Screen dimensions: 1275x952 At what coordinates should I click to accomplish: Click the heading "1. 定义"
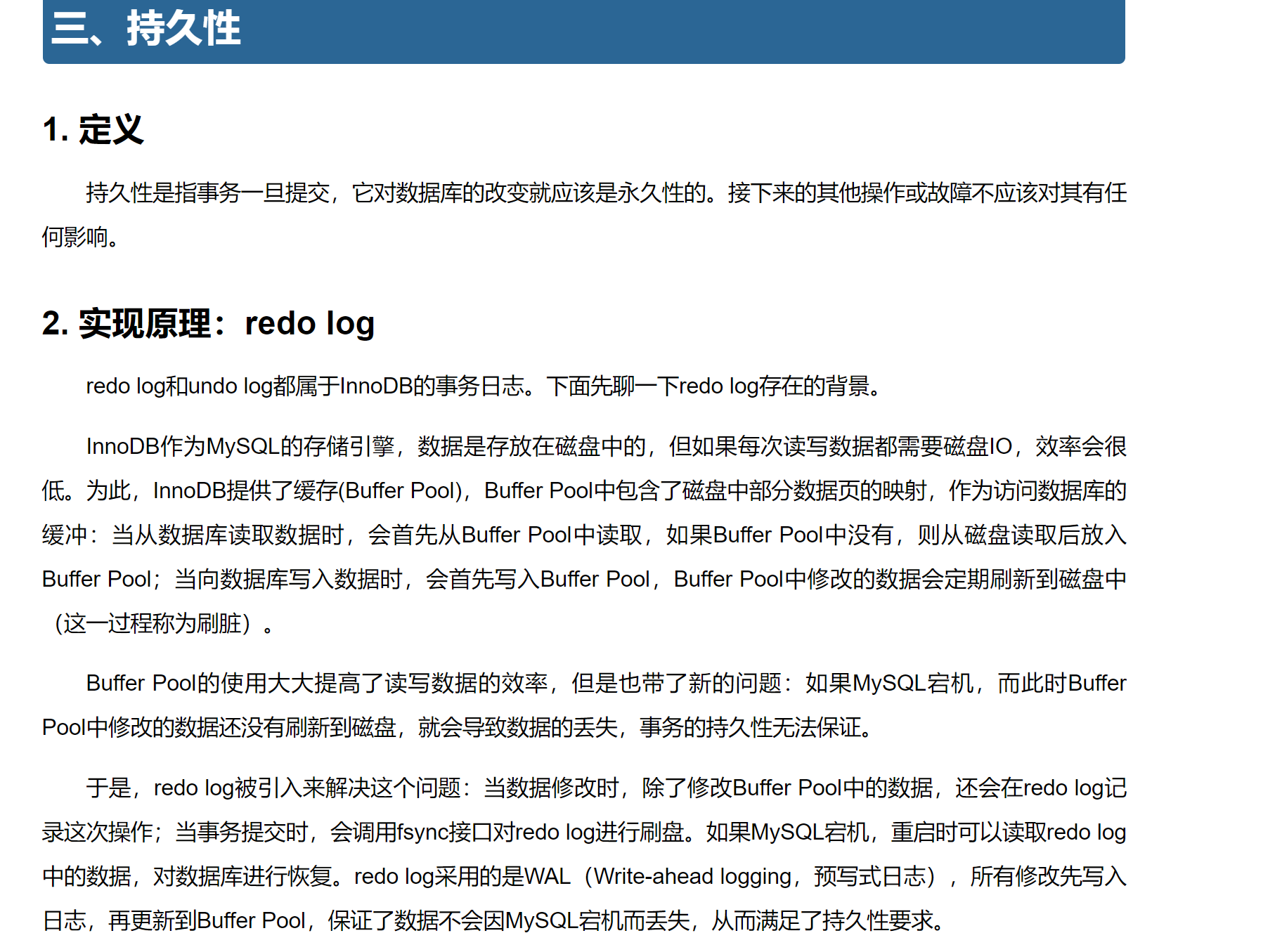click(93, 130)
